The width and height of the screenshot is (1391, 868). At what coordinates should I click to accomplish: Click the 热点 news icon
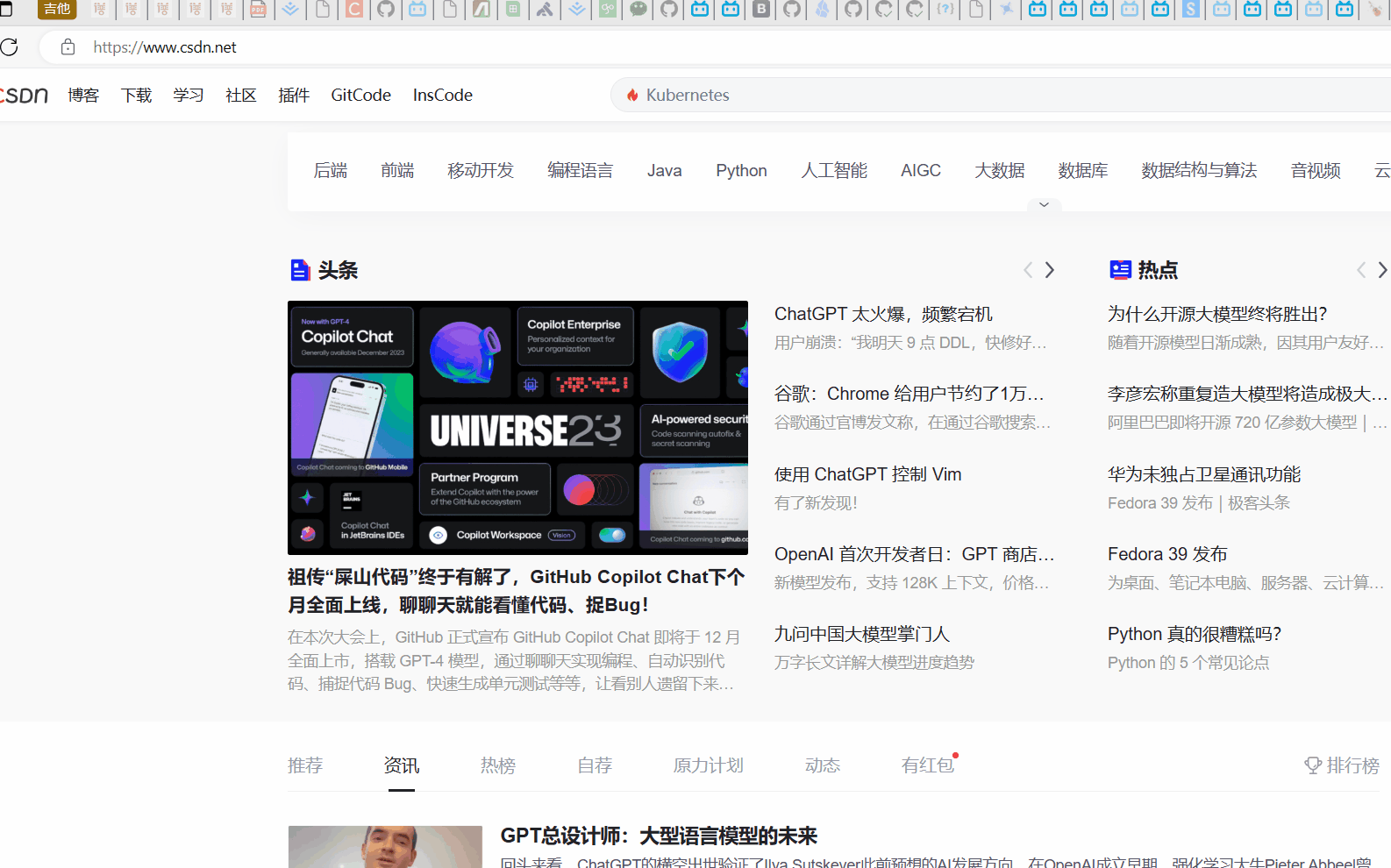pyautogui.click(x=1120, y=270)
